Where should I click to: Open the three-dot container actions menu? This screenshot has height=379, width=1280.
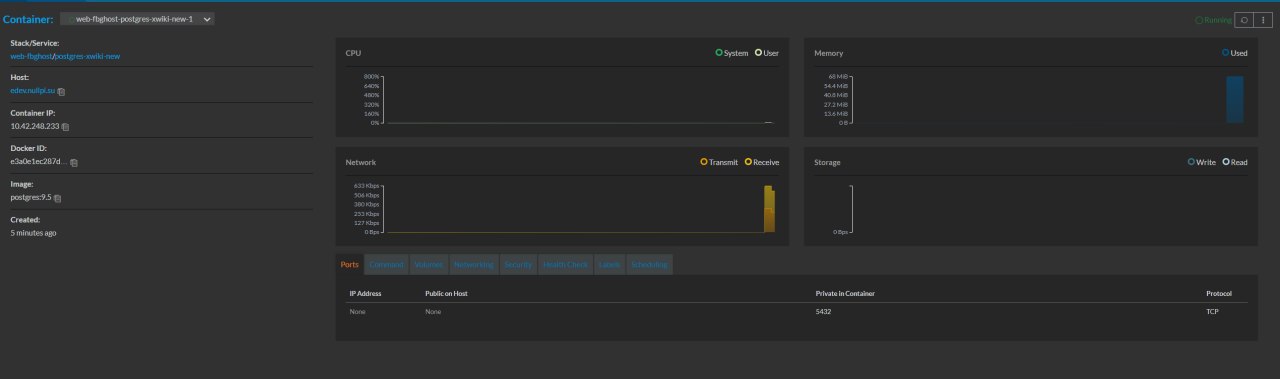pos(1264,19)
